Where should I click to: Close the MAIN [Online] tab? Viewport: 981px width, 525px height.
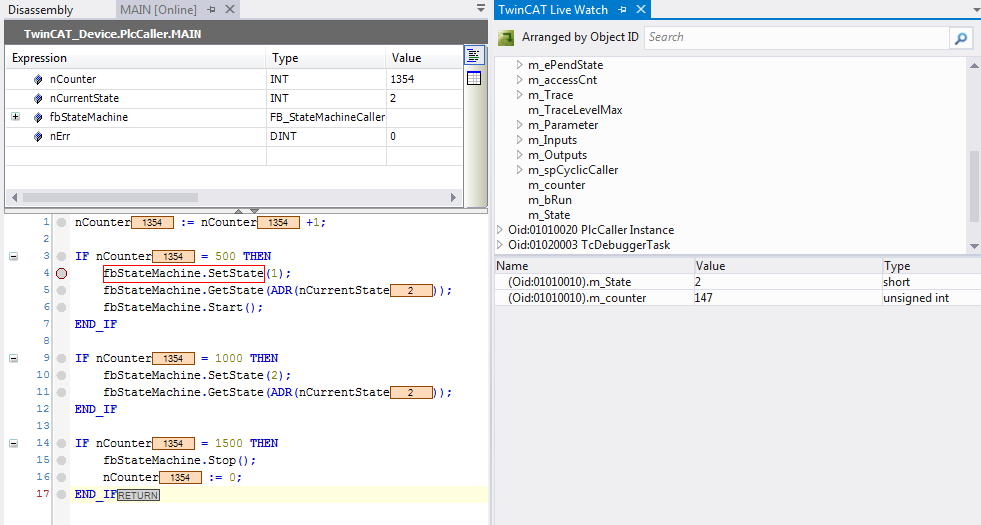pos(230,9)
